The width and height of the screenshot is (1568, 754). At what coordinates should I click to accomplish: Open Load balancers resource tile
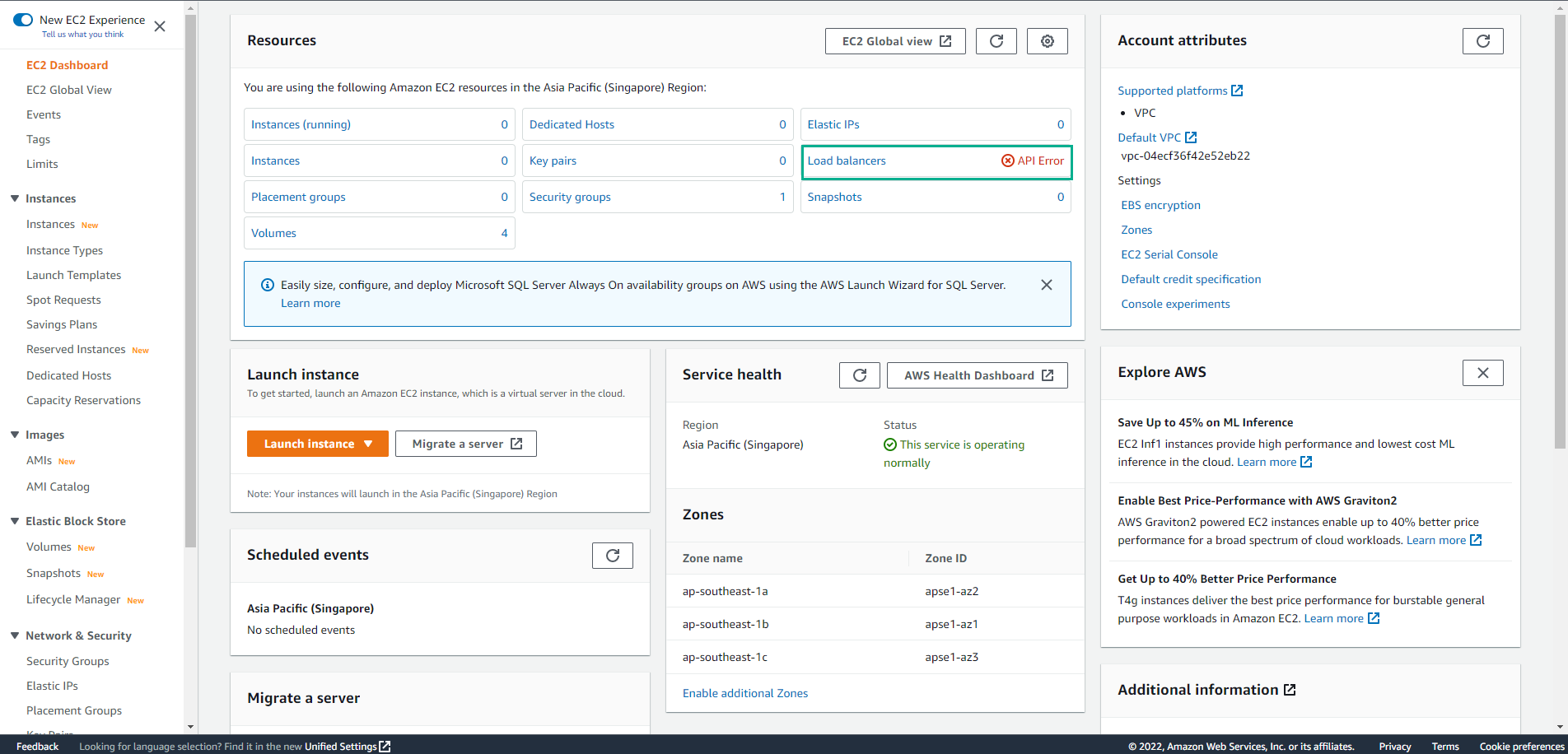(936, 161)
